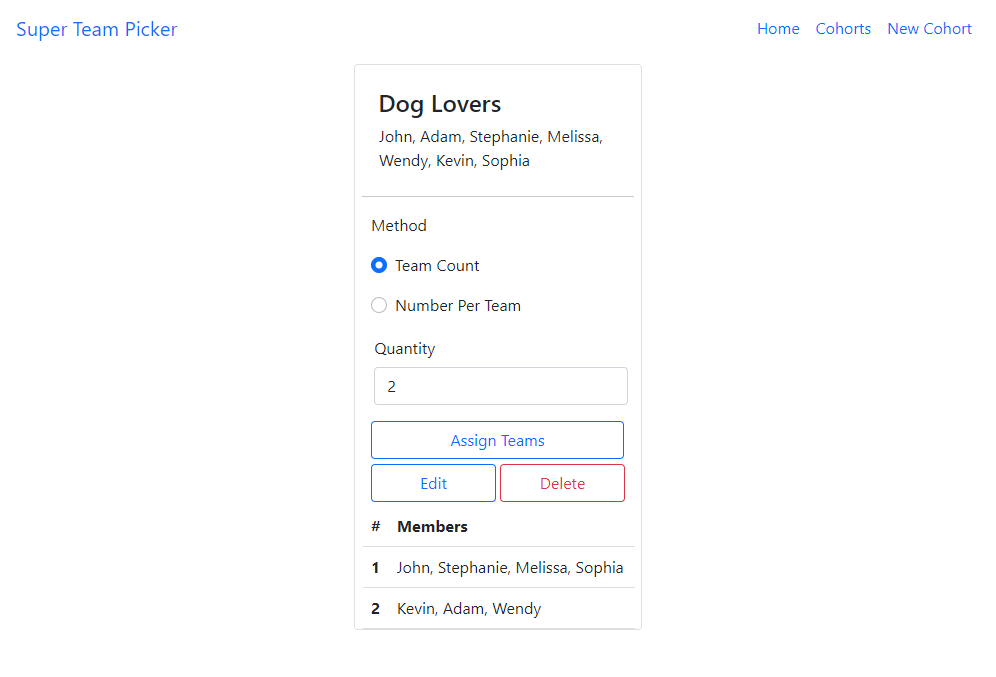The width and height of the screenshot is (996, 677).
Task: Select the Team Count radio button
Action: point(379,265)
